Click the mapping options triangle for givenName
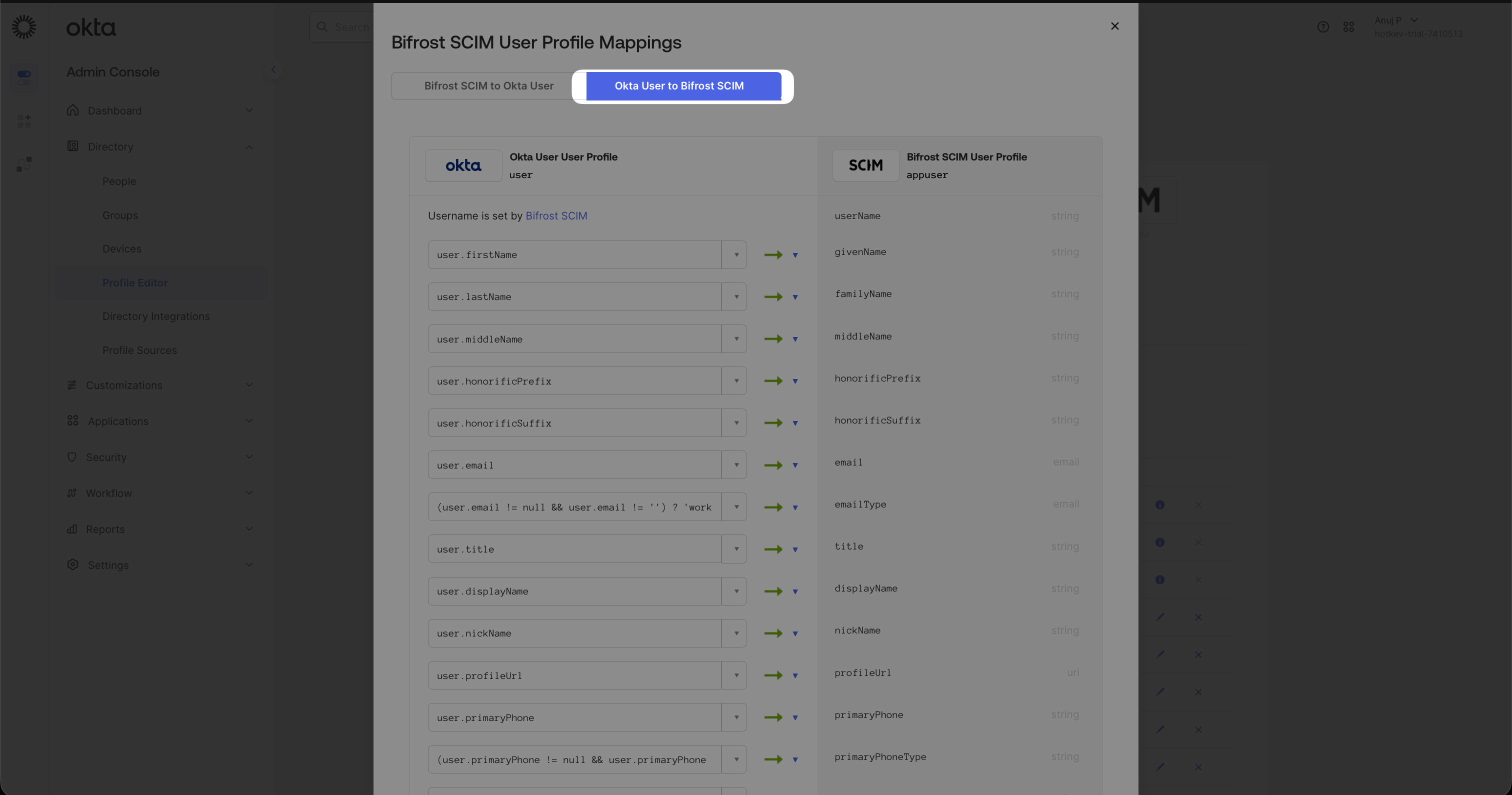This screenshot has width=1512, height=795. coord(795,255)
